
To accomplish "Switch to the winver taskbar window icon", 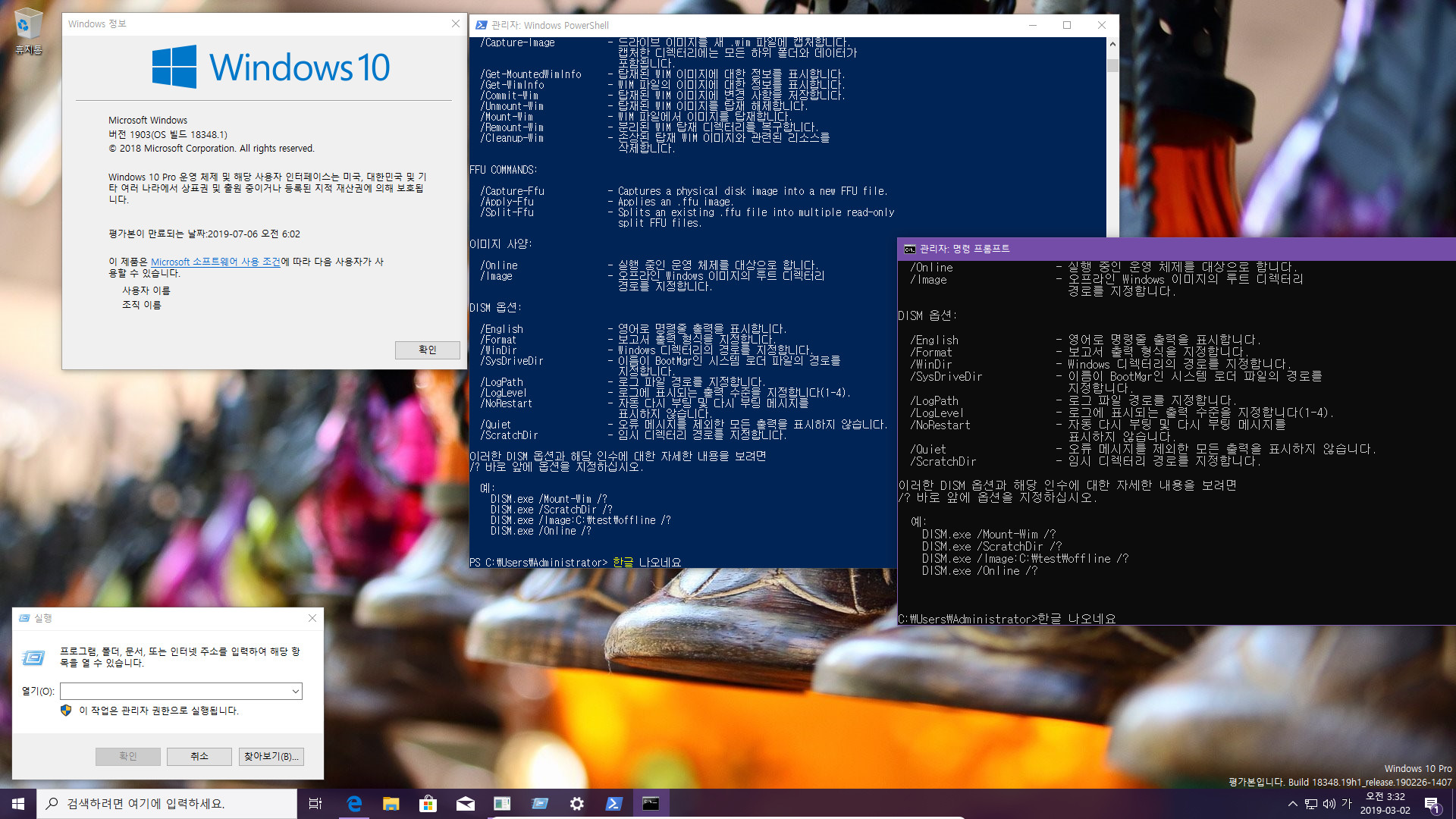I will pyautogui.click(x=502, y=804).
